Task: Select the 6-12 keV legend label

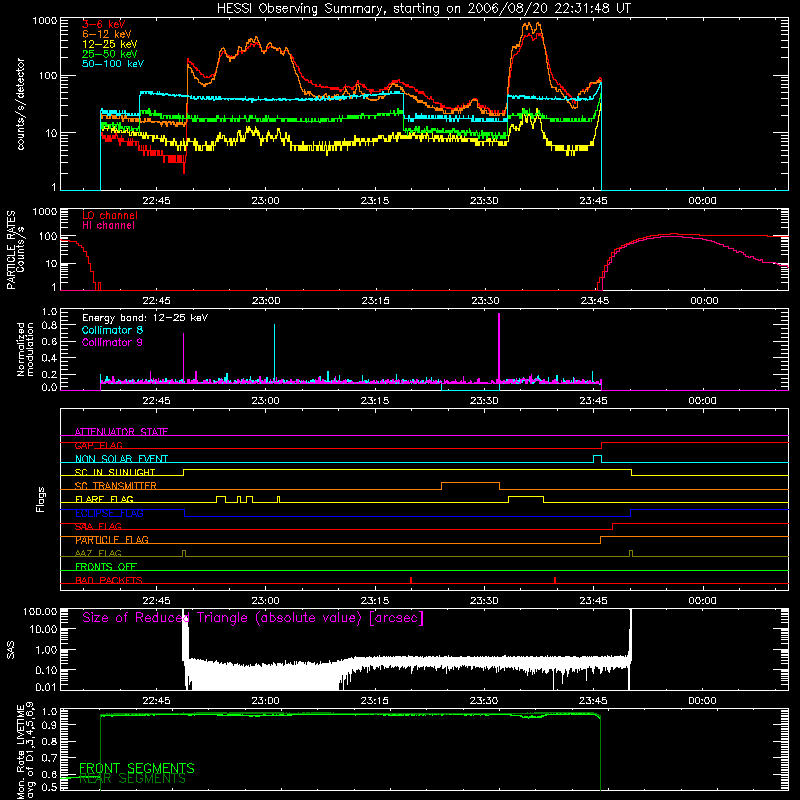Action: [x=107, y=34]
